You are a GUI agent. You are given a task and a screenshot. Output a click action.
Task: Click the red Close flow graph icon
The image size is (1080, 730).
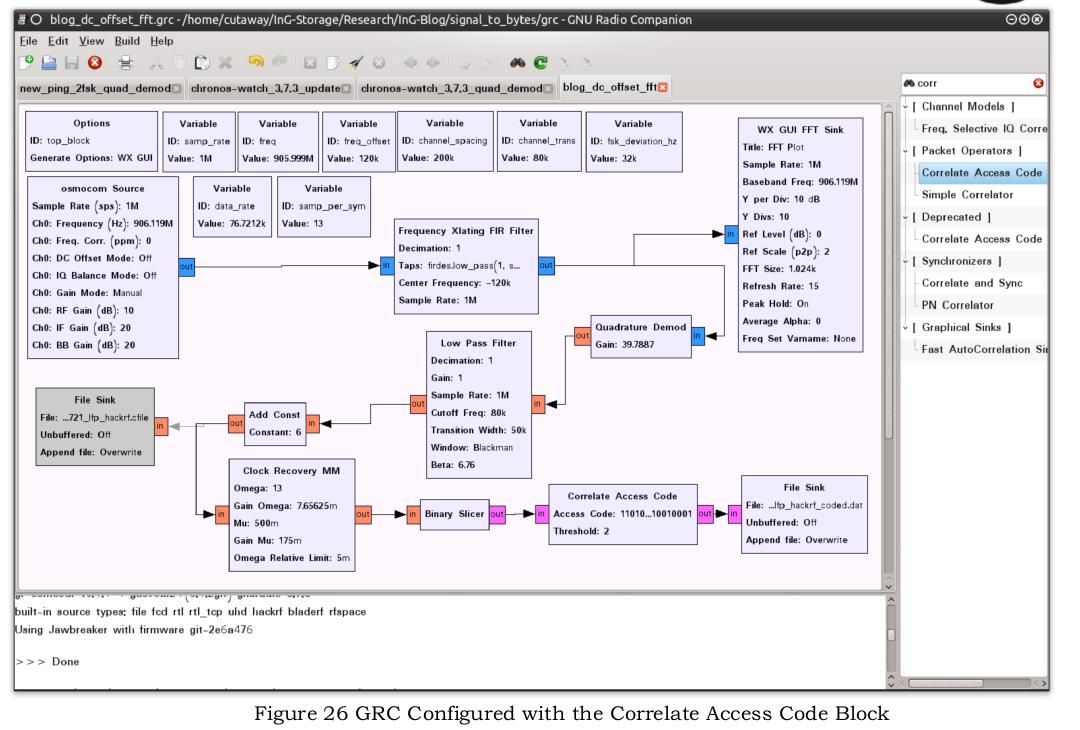(x=95, y=63)
